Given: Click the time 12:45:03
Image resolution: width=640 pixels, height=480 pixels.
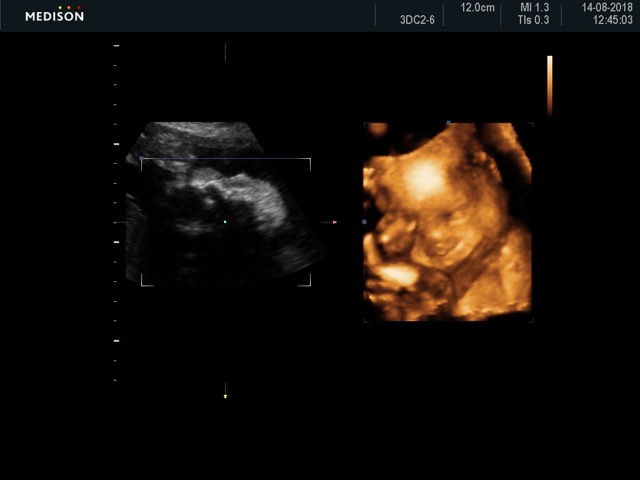Looking at the screenshot, I should pos(612,20).
